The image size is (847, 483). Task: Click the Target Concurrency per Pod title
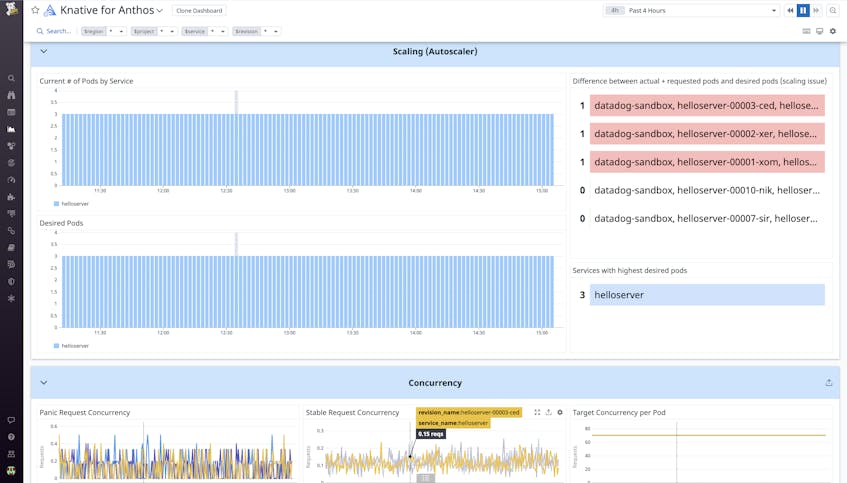tap(619, 412)
